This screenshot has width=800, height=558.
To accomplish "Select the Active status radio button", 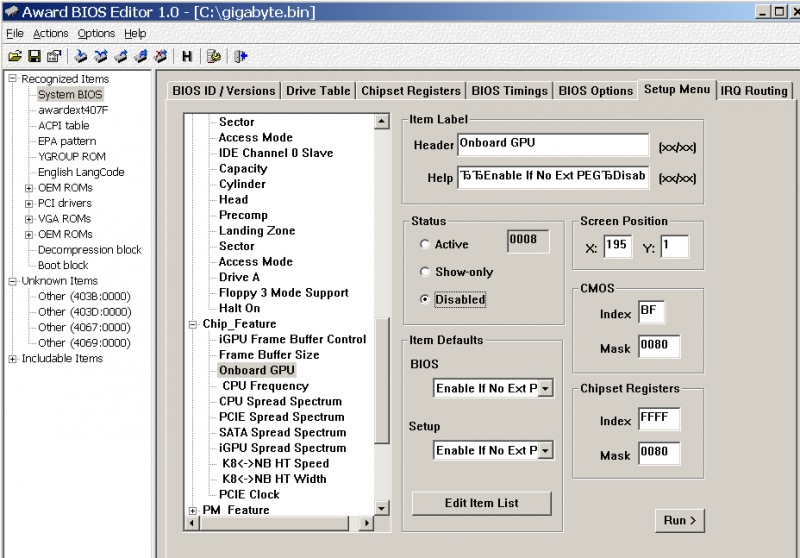I will pos(426,244).
